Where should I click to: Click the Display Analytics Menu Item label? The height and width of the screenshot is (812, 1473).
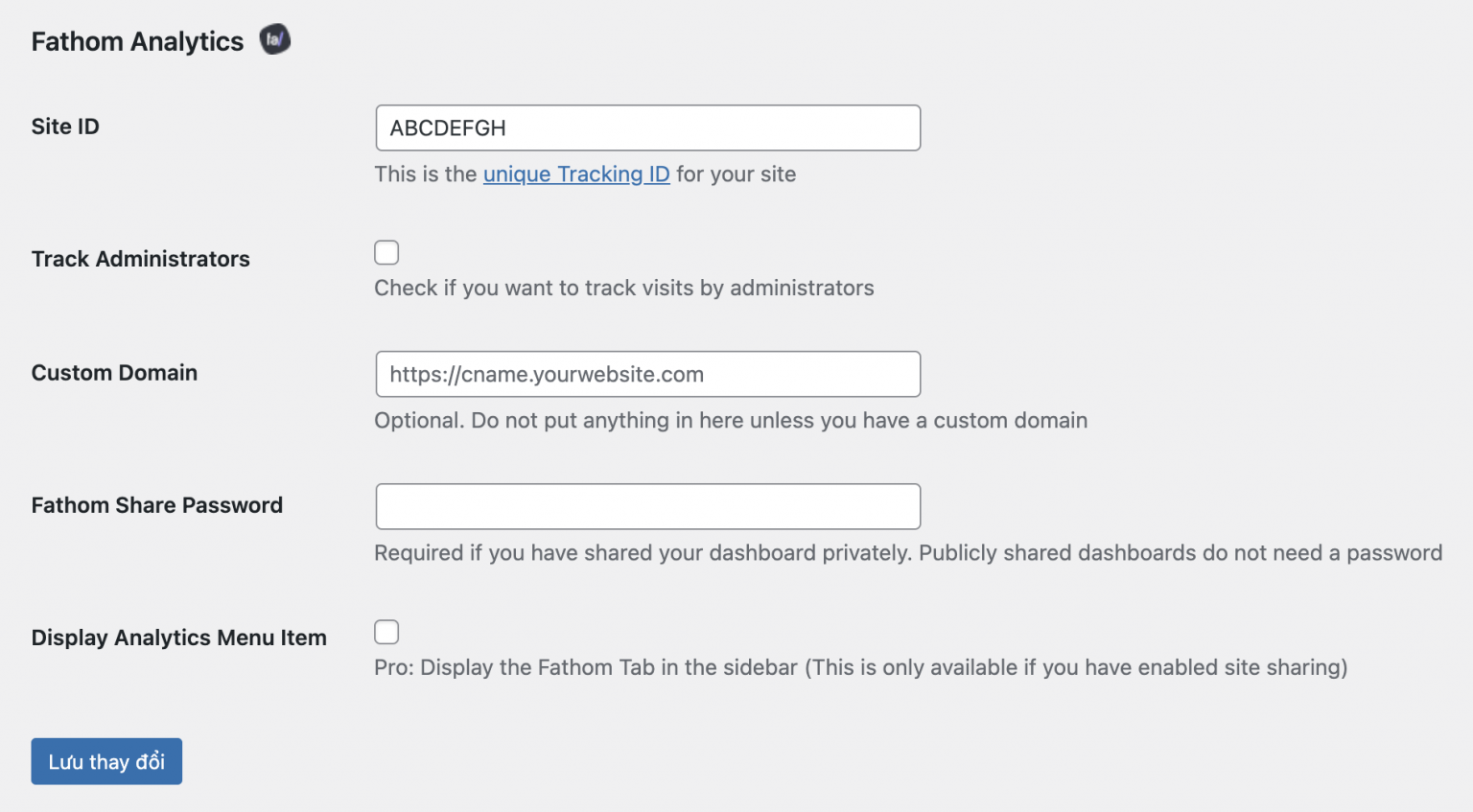click(x=178, y=637)
